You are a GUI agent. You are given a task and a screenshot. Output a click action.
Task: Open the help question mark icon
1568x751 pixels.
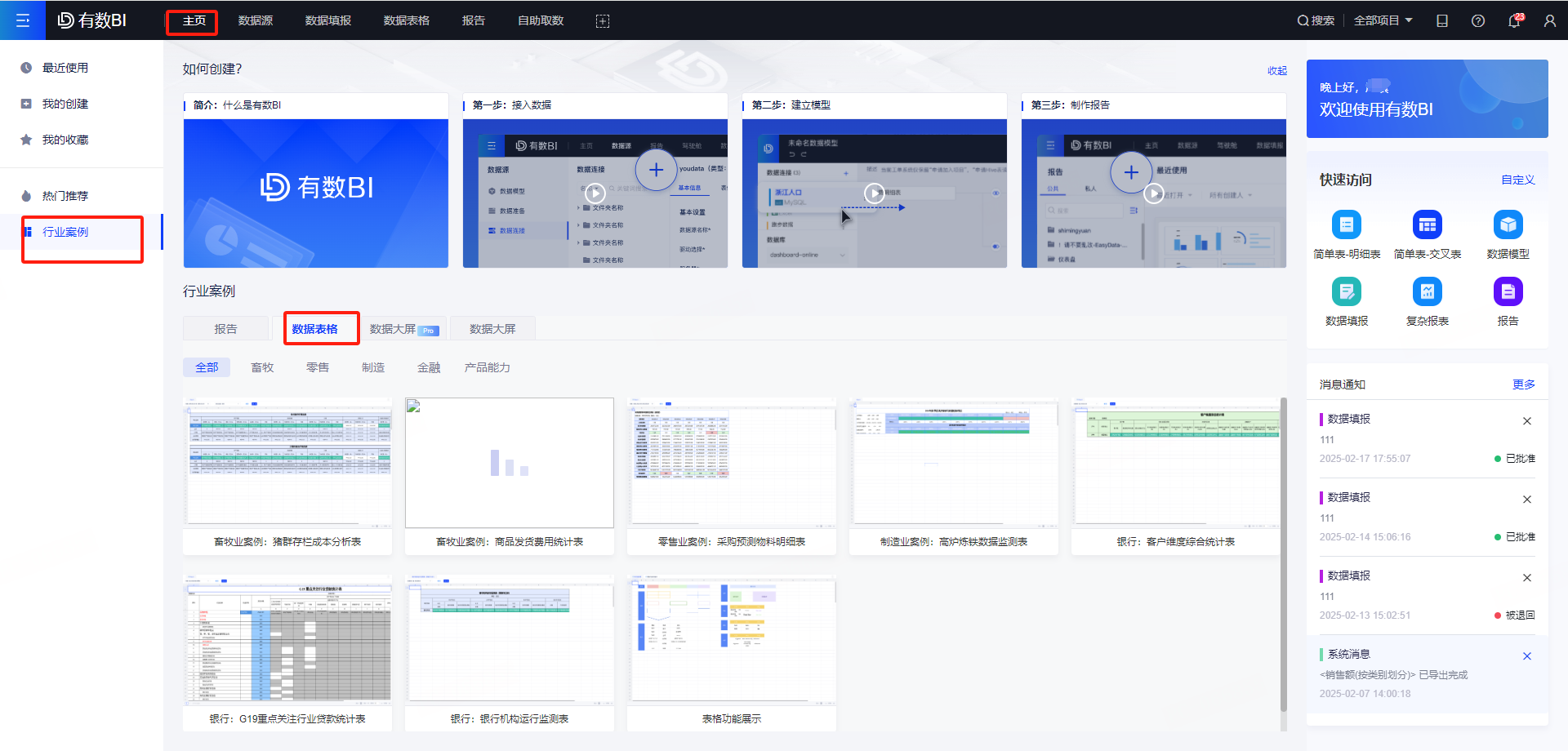pyautogui.click(x=1477, y=21)
